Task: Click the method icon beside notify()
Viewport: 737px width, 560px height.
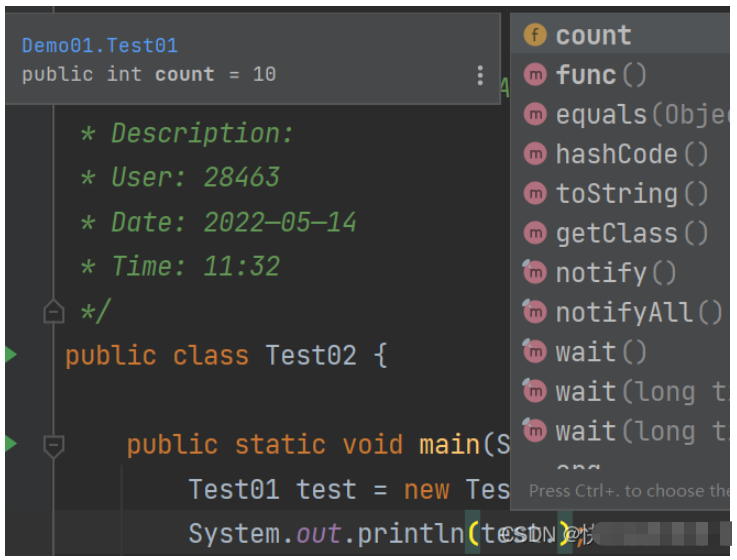Action: [535, 272]
